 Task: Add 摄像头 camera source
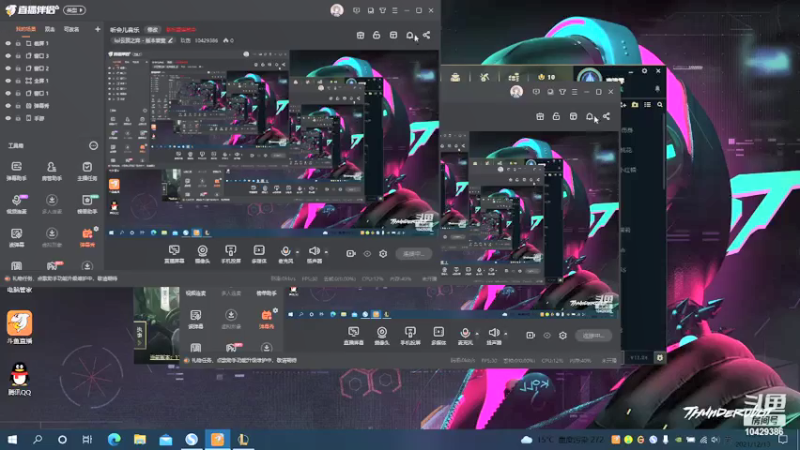[203, 254]
